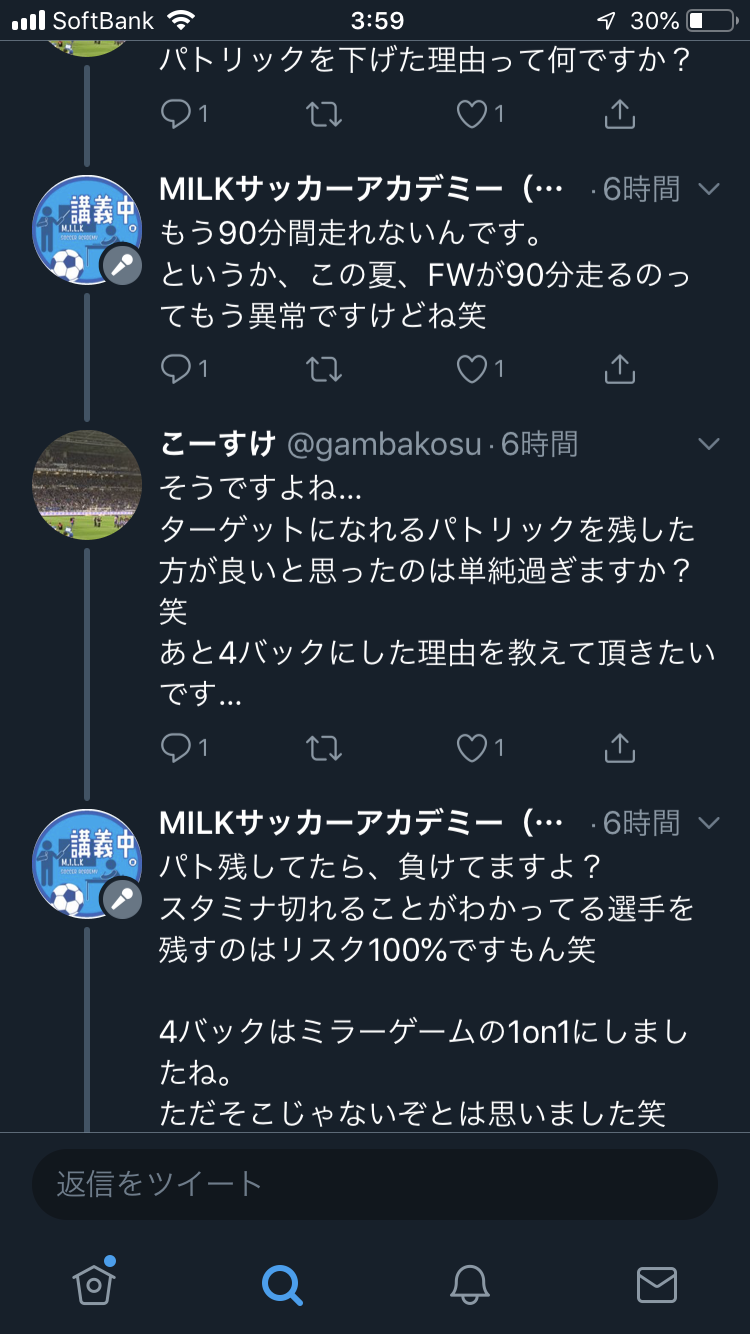Open @gambakosu profile link
Screen dimensions: 750x1334
click(x=384, y=444)
